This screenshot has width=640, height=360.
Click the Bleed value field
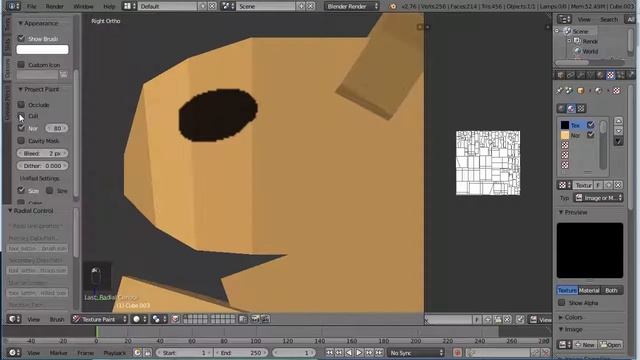click(42, 153)
